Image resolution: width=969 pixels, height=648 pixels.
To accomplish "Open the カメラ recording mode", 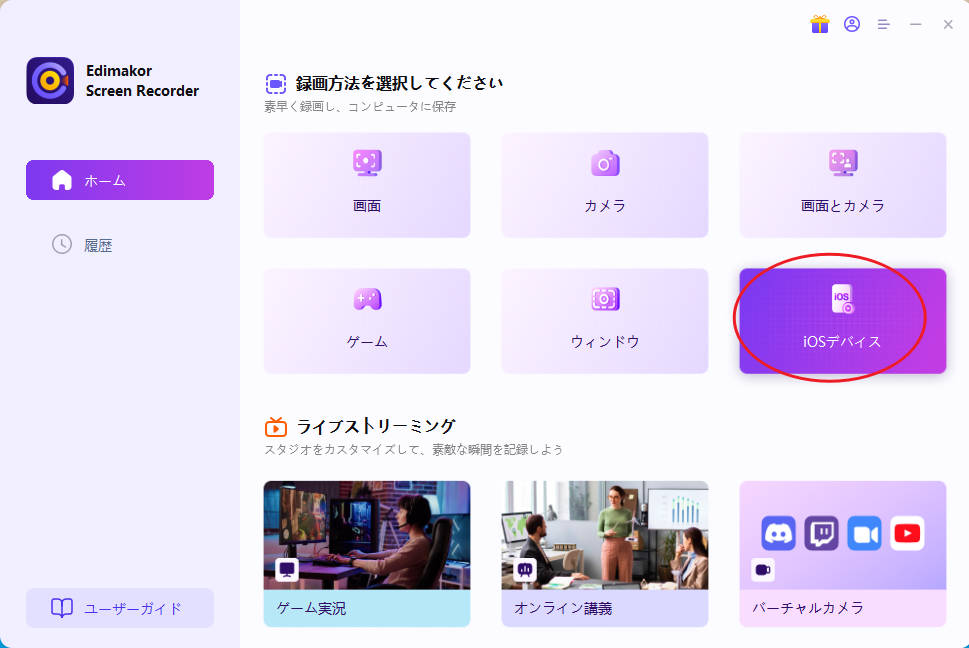I will (x=604, y=163).
